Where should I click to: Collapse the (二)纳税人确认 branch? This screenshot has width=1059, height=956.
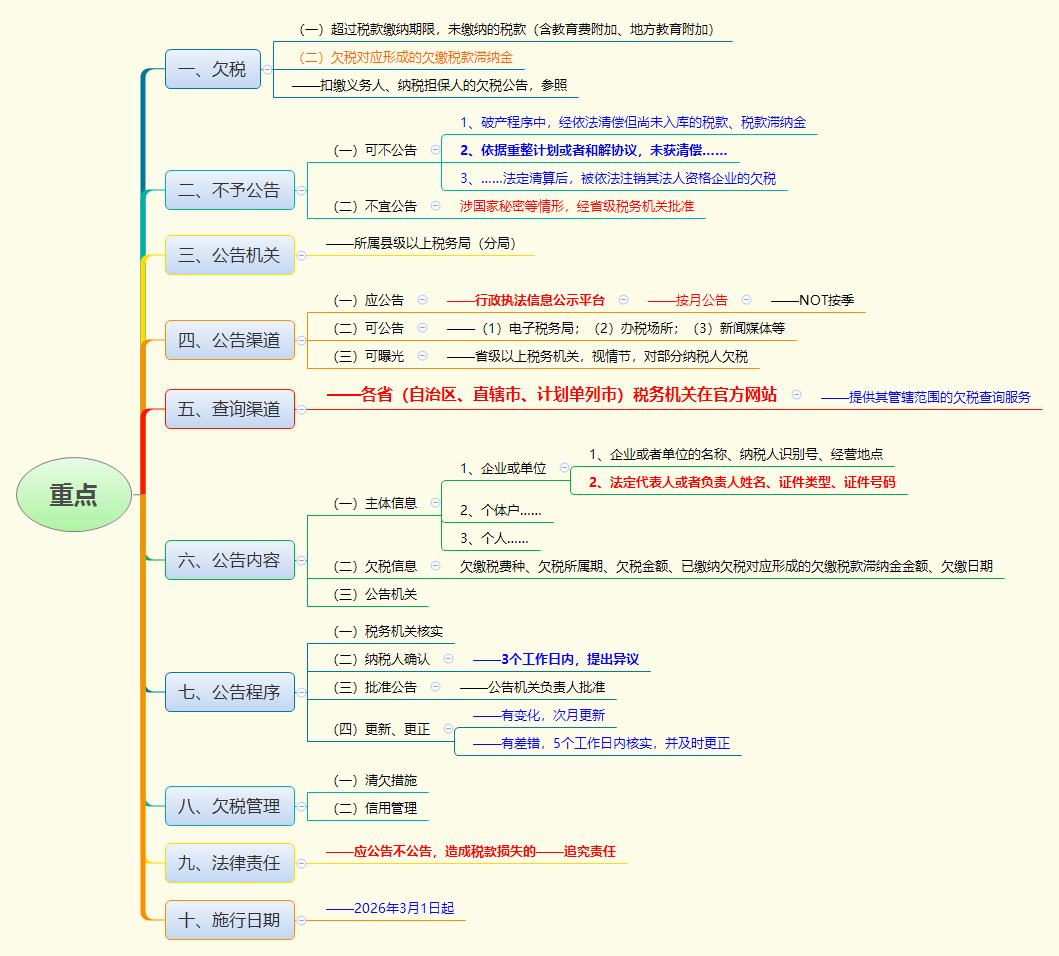pyautogui.click(x=448, y=657)
